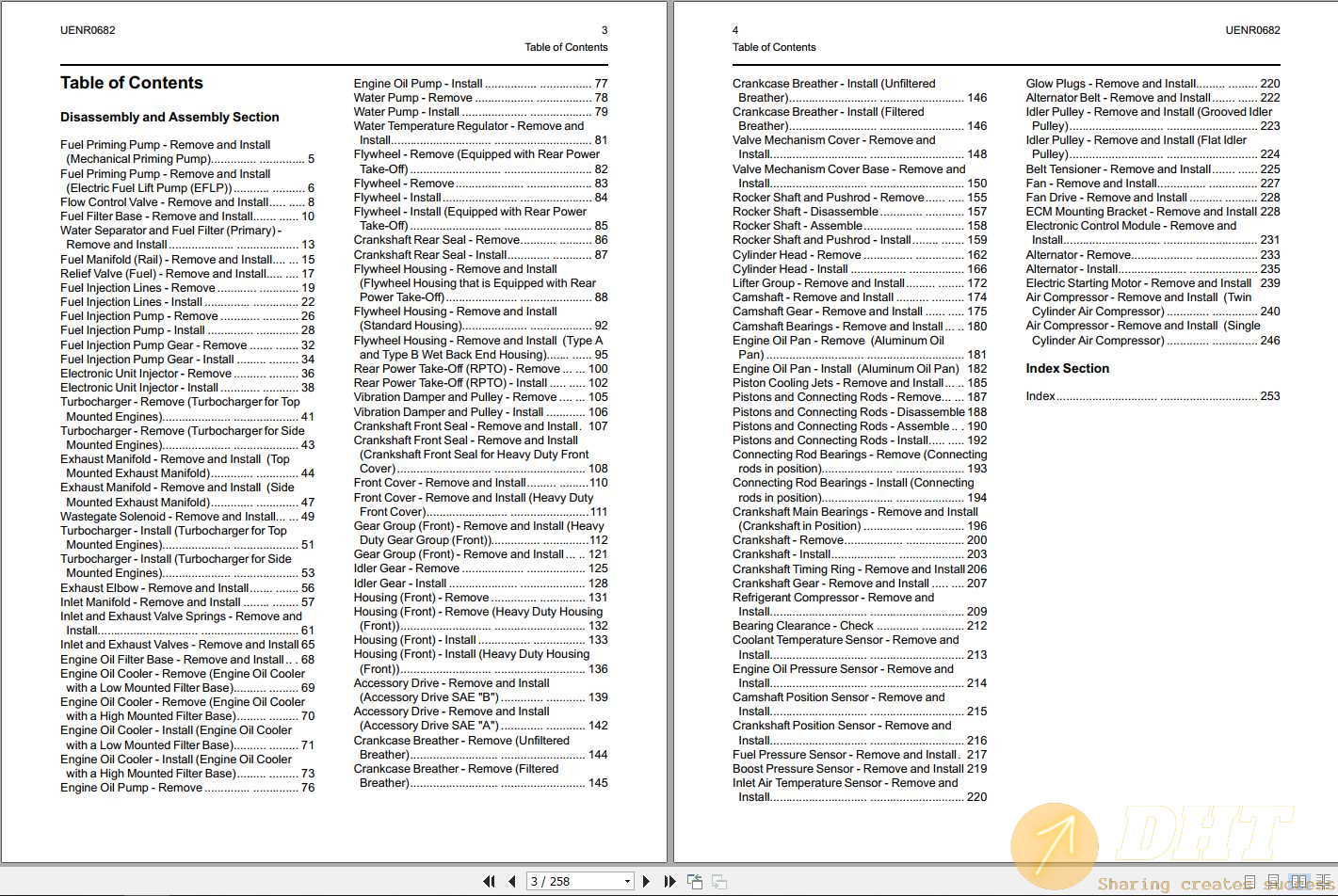Jump to the last page

(x=669, y=882)
